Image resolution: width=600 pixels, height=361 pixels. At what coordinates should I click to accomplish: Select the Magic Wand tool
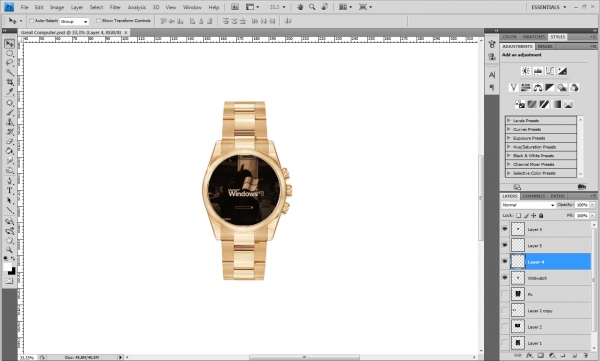[x=10, y=73]
